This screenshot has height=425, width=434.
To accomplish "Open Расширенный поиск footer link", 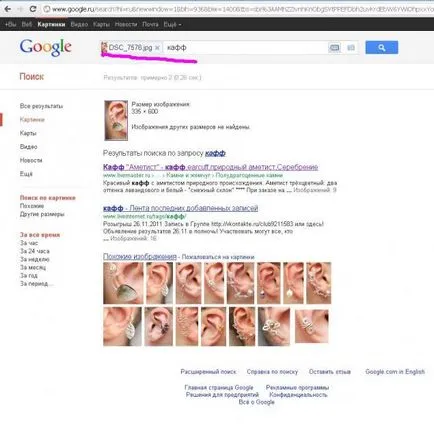I will coord(208,371).
